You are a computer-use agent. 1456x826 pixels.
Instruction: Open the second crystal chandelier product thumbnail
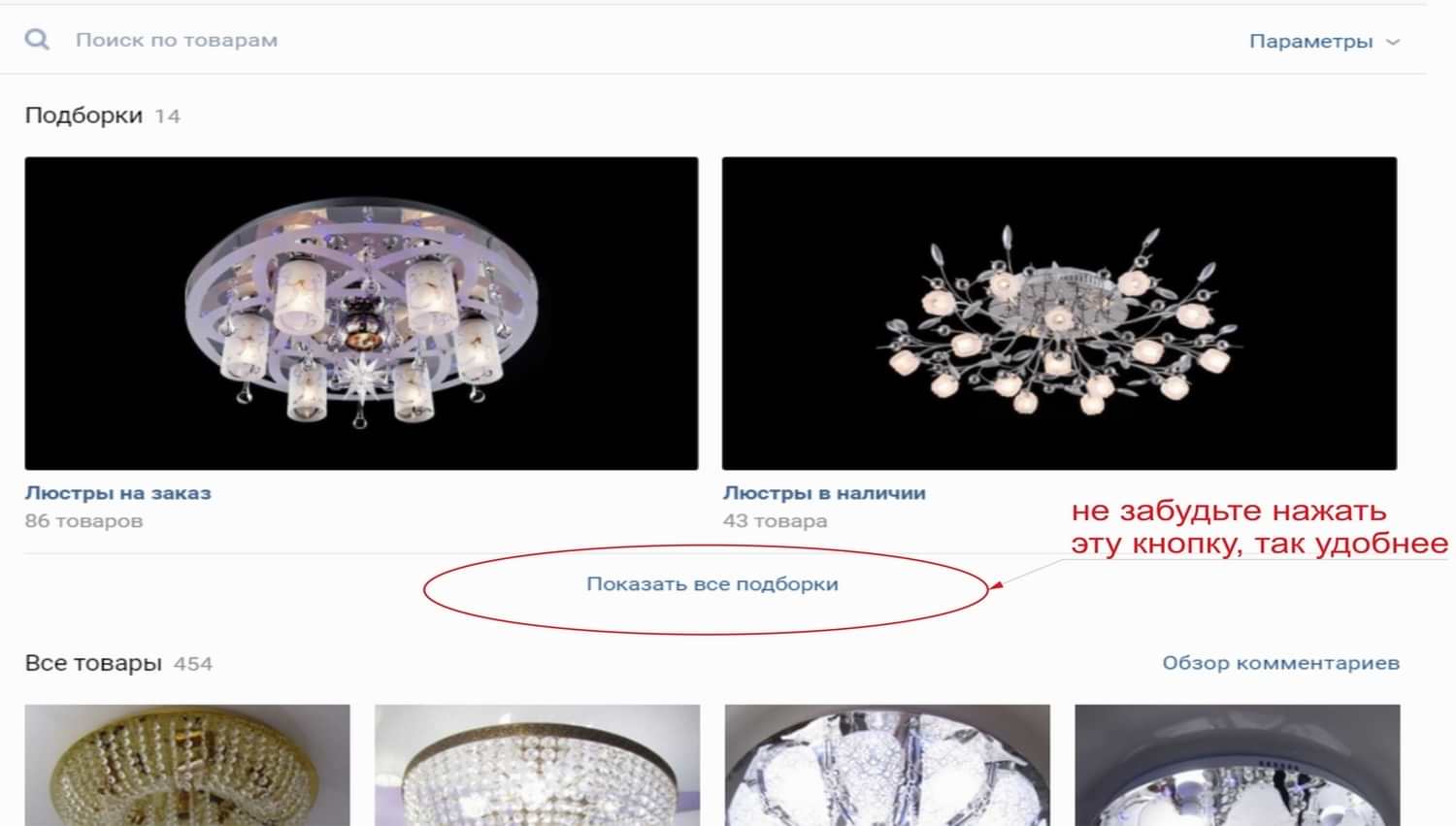click(537, 765)
